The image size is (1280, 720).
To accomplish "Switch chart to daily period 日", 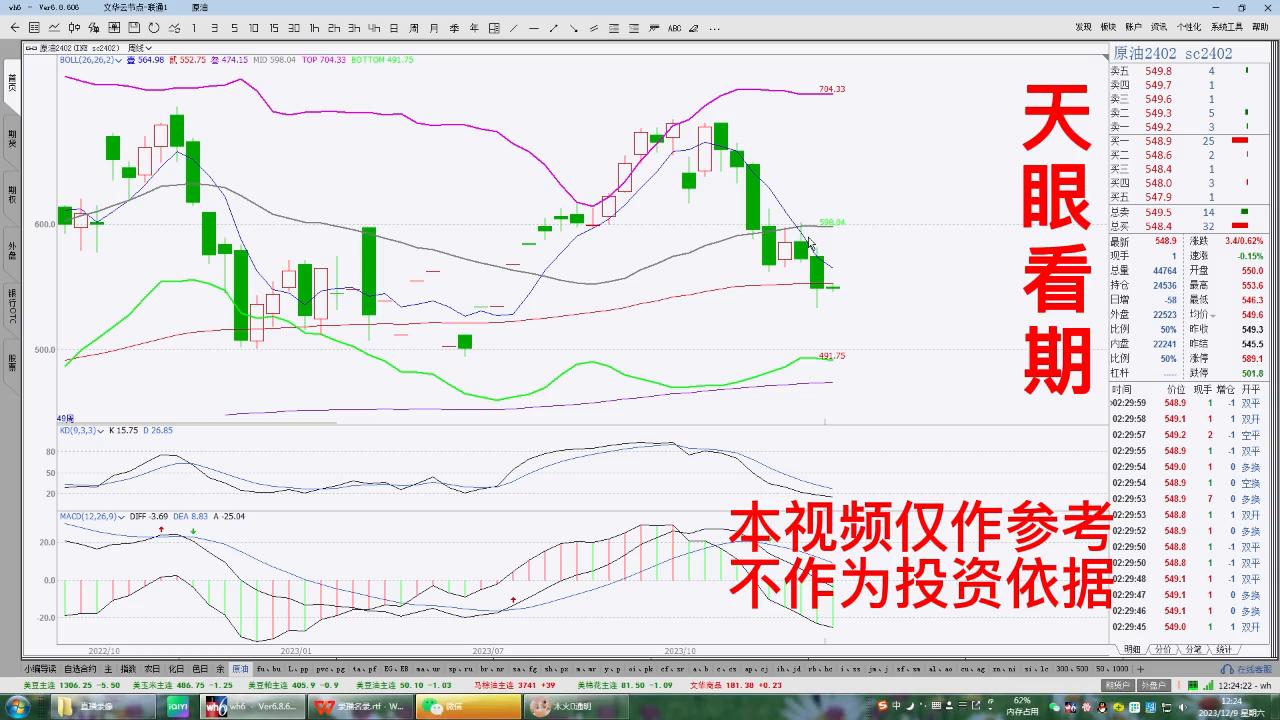I will 394,28.
